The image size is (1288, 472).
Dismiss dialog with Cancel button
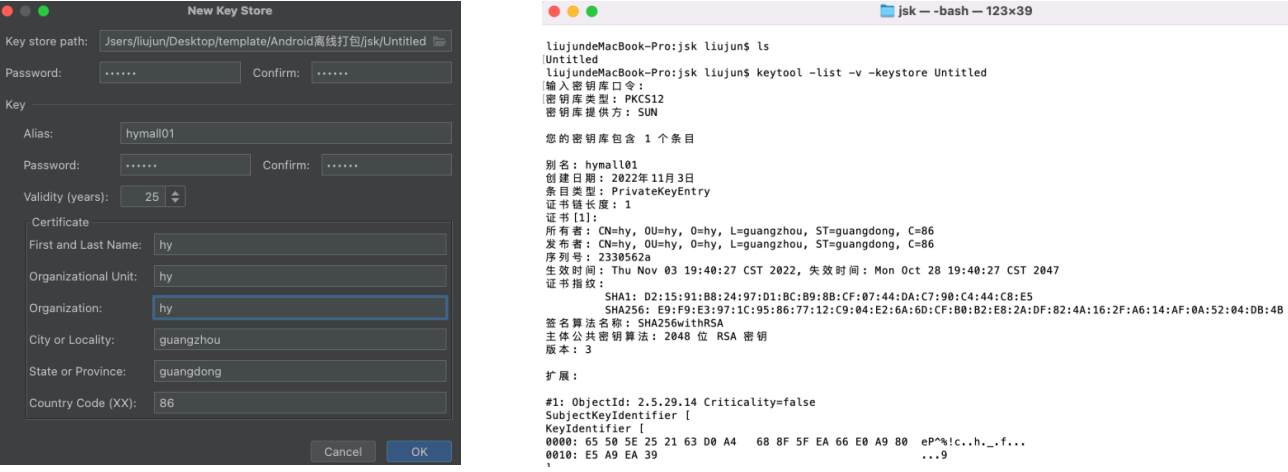click(343, 452)
